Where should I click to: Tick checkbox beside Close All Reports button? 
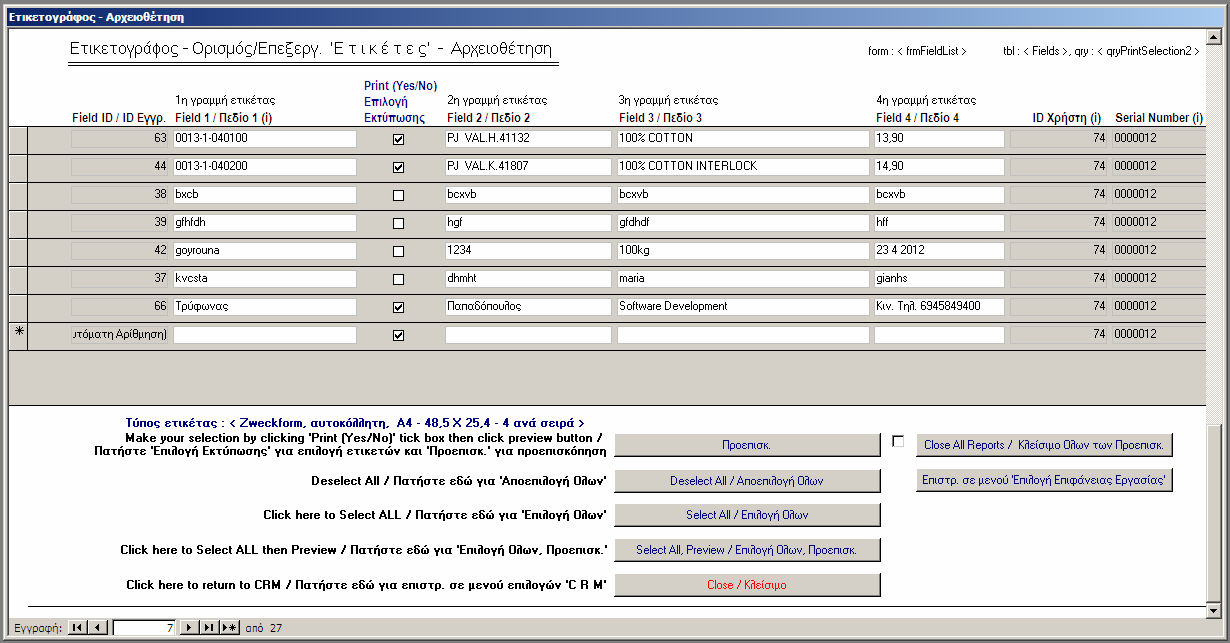pos(898,441)
